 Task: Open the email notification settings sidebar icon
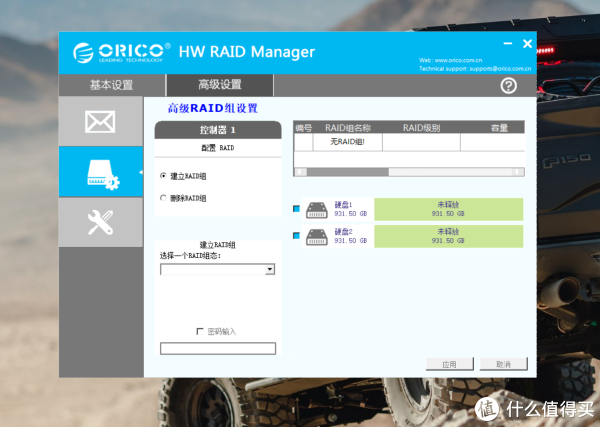[x=101, y=121]
